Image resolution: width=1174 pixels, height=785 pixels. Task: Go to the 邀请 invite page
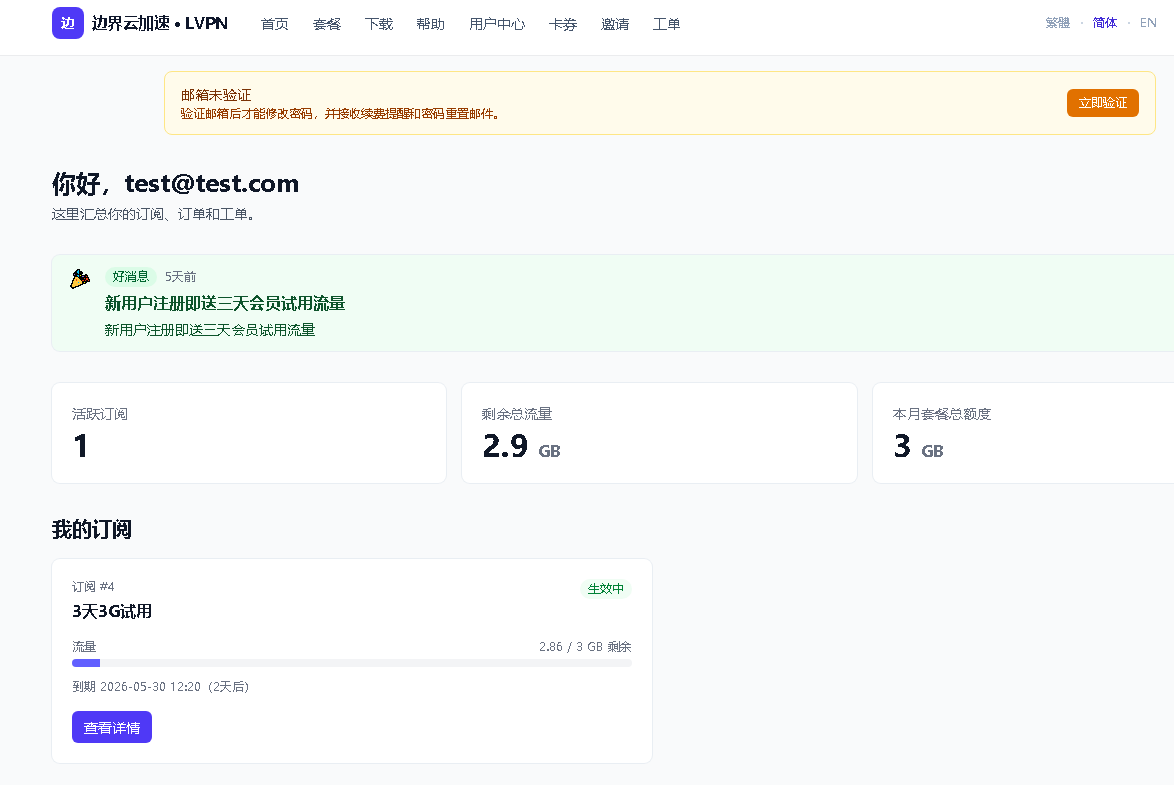(615, 24)
